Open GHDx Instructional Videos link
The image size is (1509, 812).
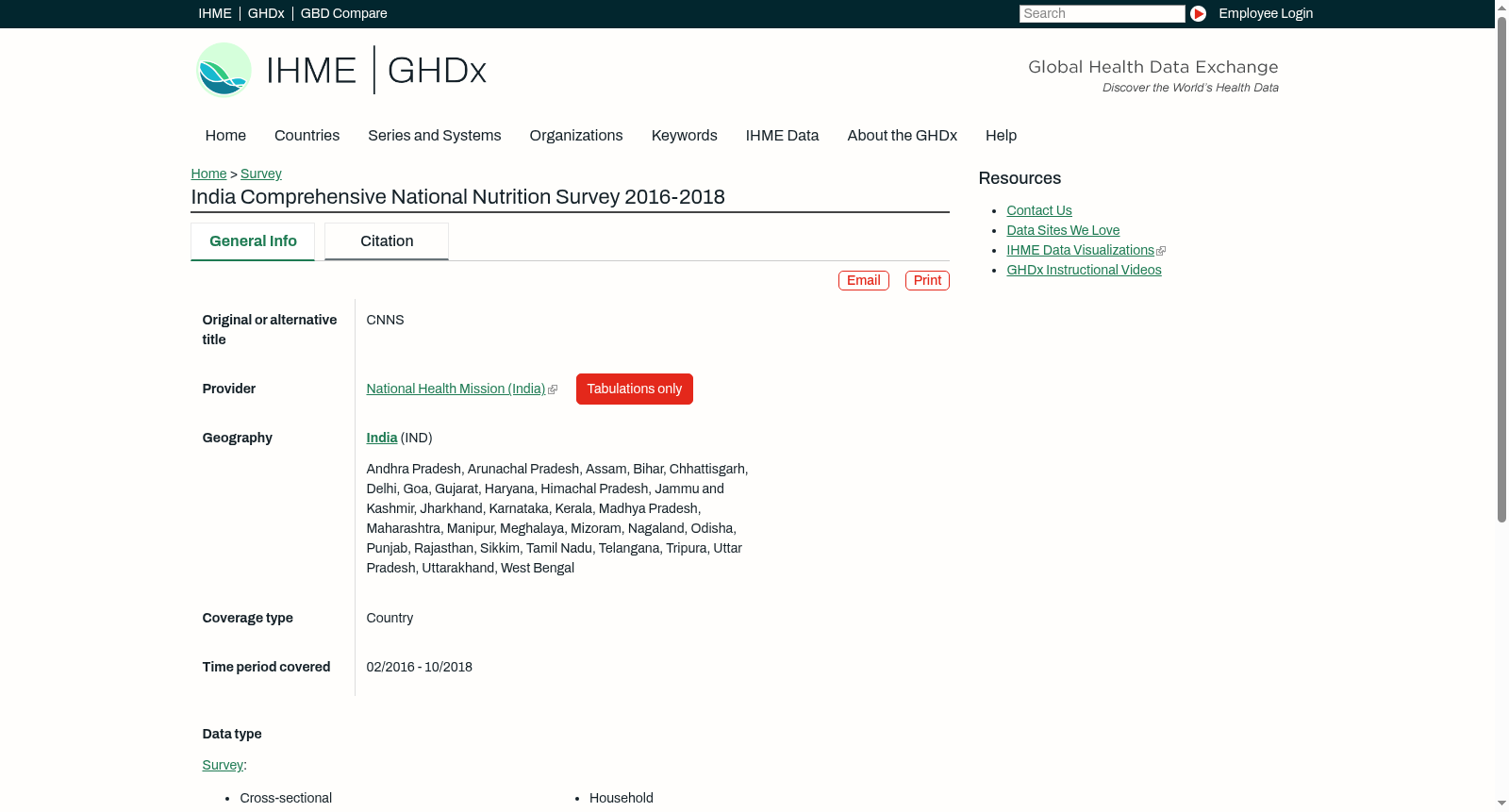(1084, 270)
